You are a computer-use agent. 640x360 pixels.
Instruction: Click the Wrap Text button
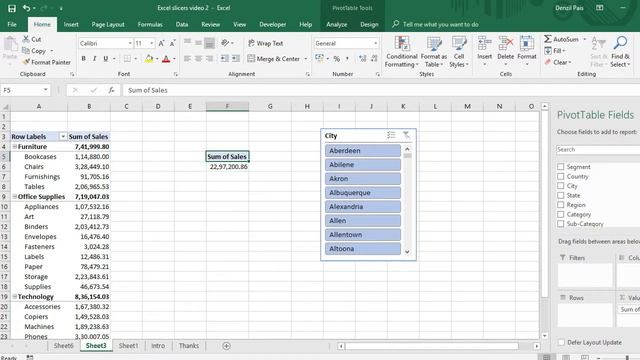265,43
